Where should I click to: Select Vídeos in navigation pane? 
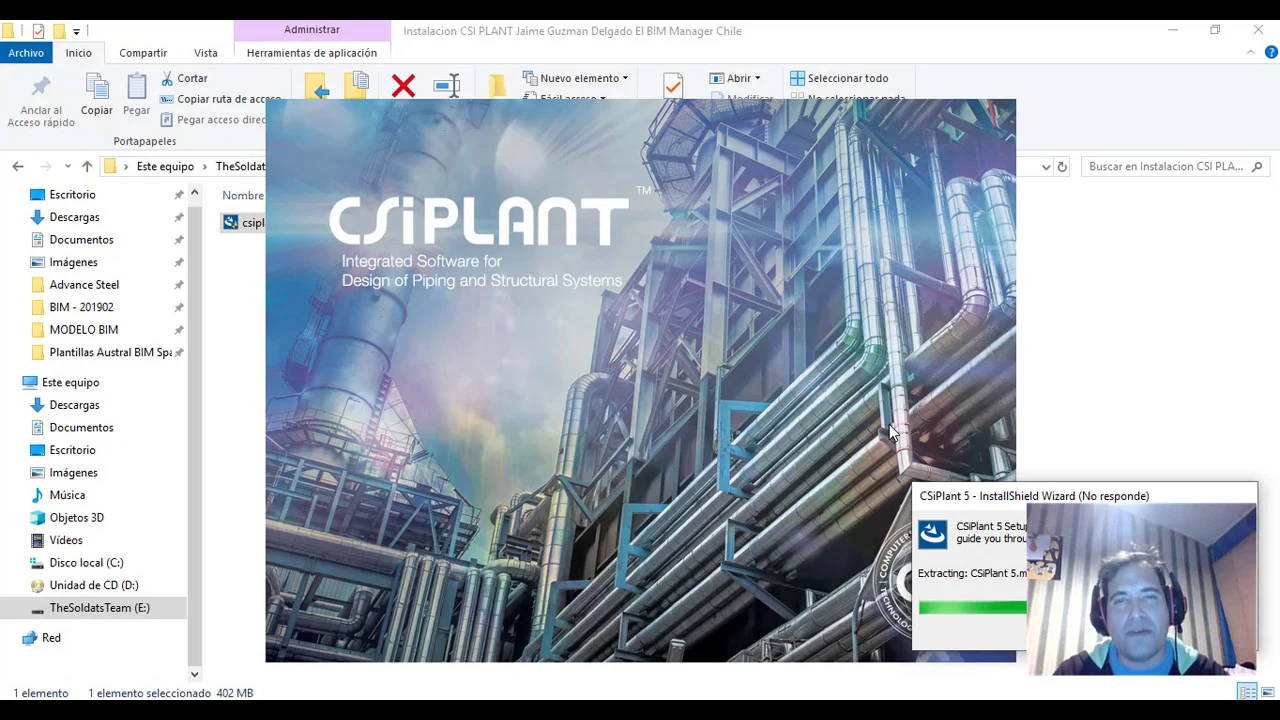(x=66, y=540)
